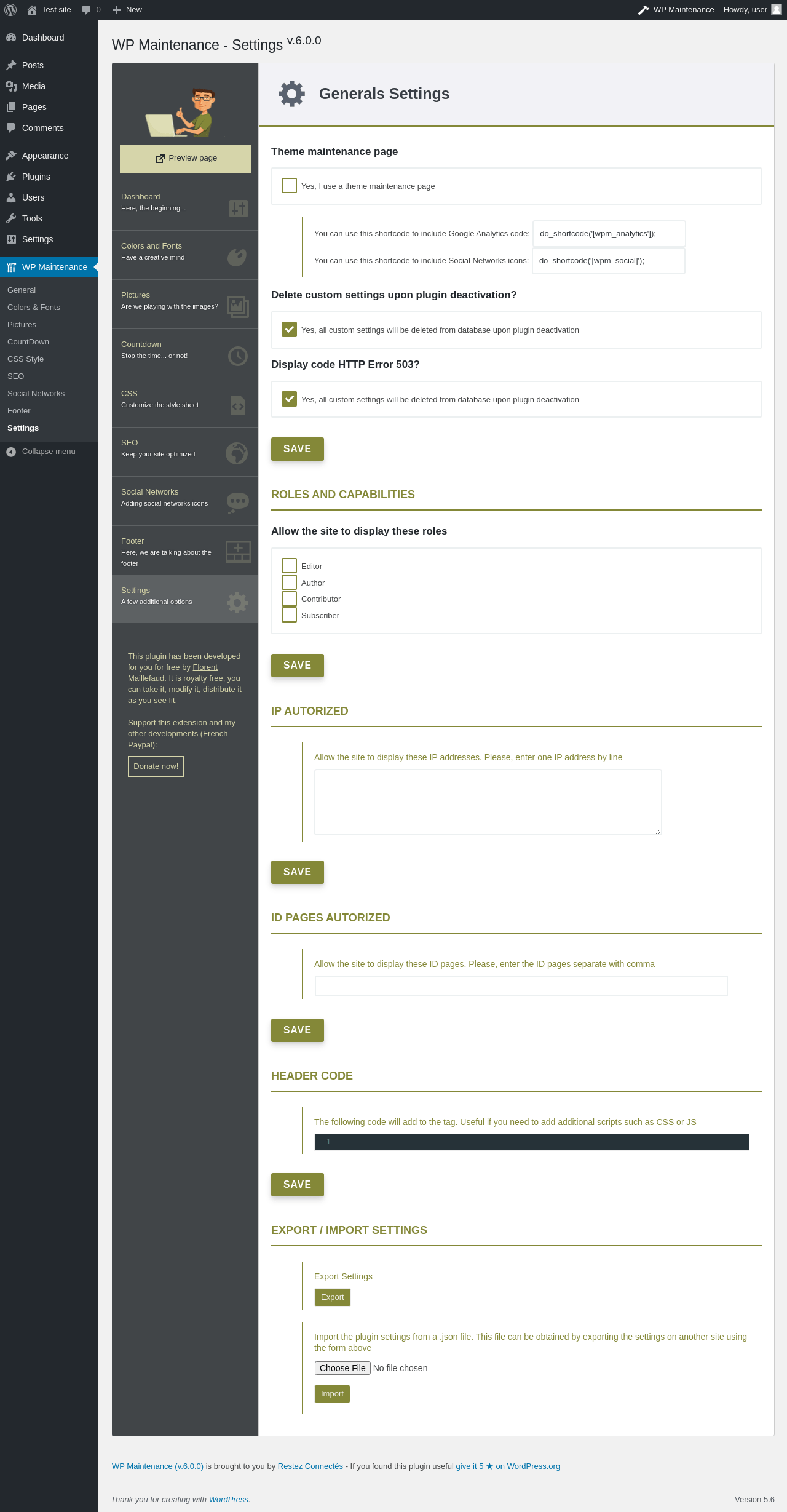Image resolution: width=787 pixels, height=1512 pixels.
Task: Save the Roles and Capabilities section
Action: point(298,666)
